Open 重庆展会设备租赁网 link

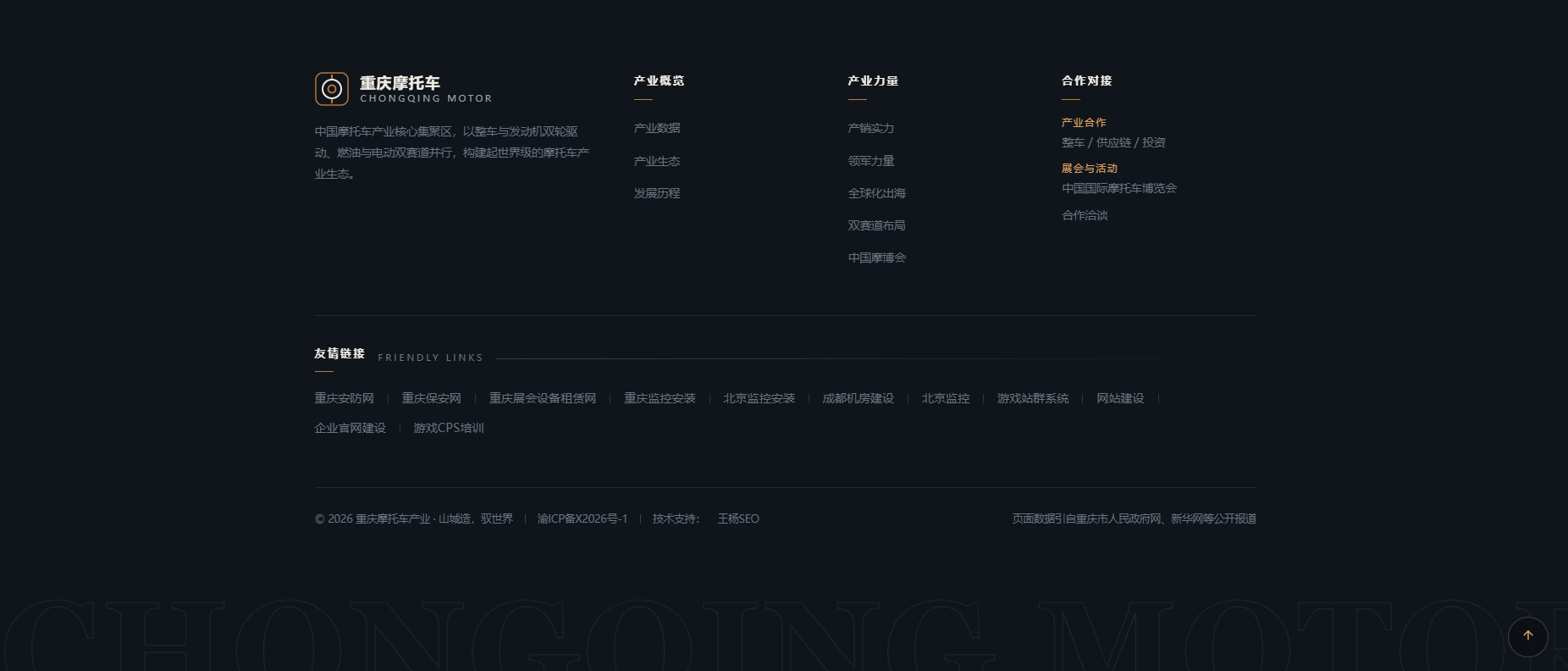(x=543, y=398)
